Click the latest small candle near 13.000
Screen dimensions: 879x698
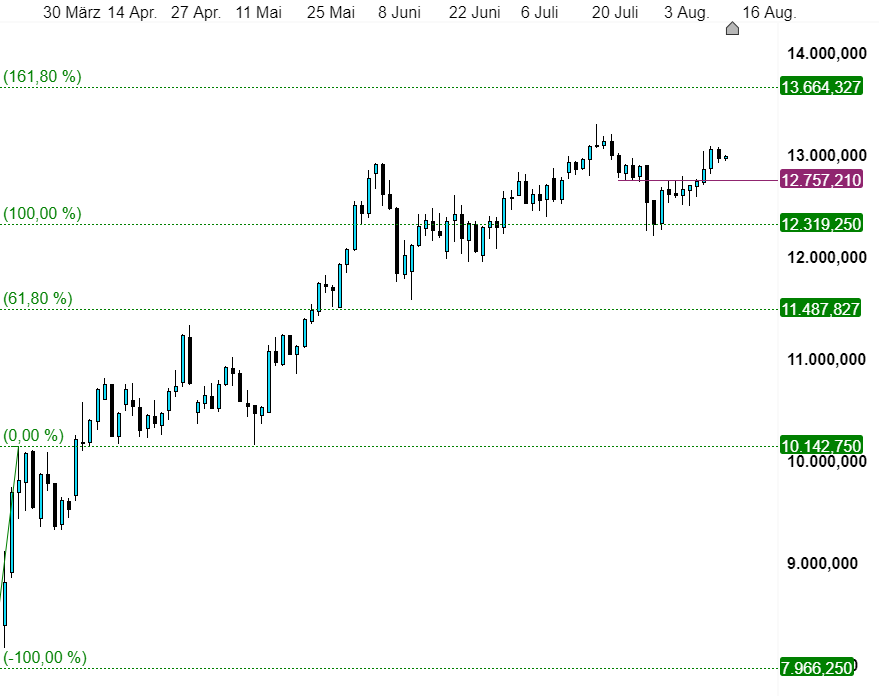[x=726, y=158]
